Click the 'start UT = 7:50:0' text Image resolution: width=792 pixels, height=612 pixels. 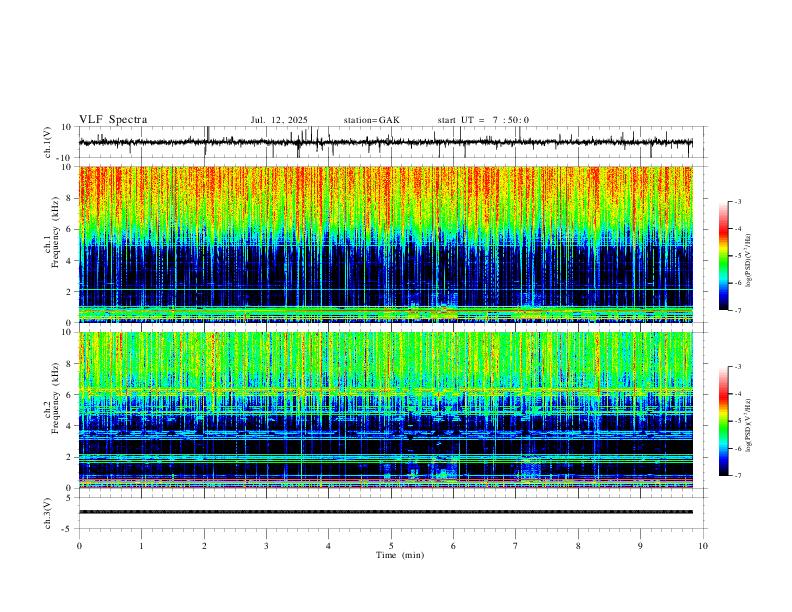(x=483, y=120)
